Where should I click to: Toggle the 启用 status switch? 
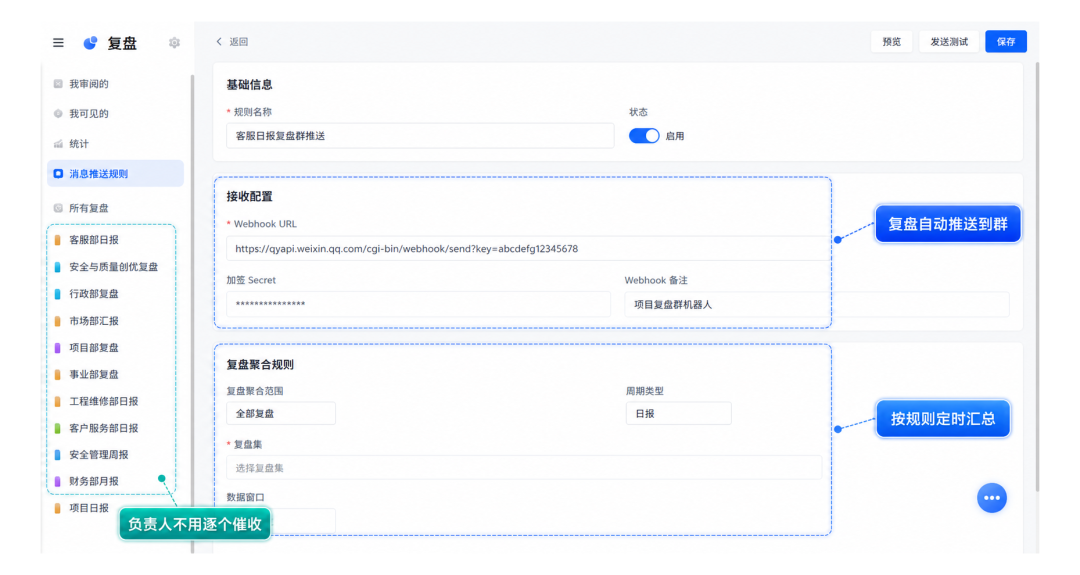coord(644,136)
